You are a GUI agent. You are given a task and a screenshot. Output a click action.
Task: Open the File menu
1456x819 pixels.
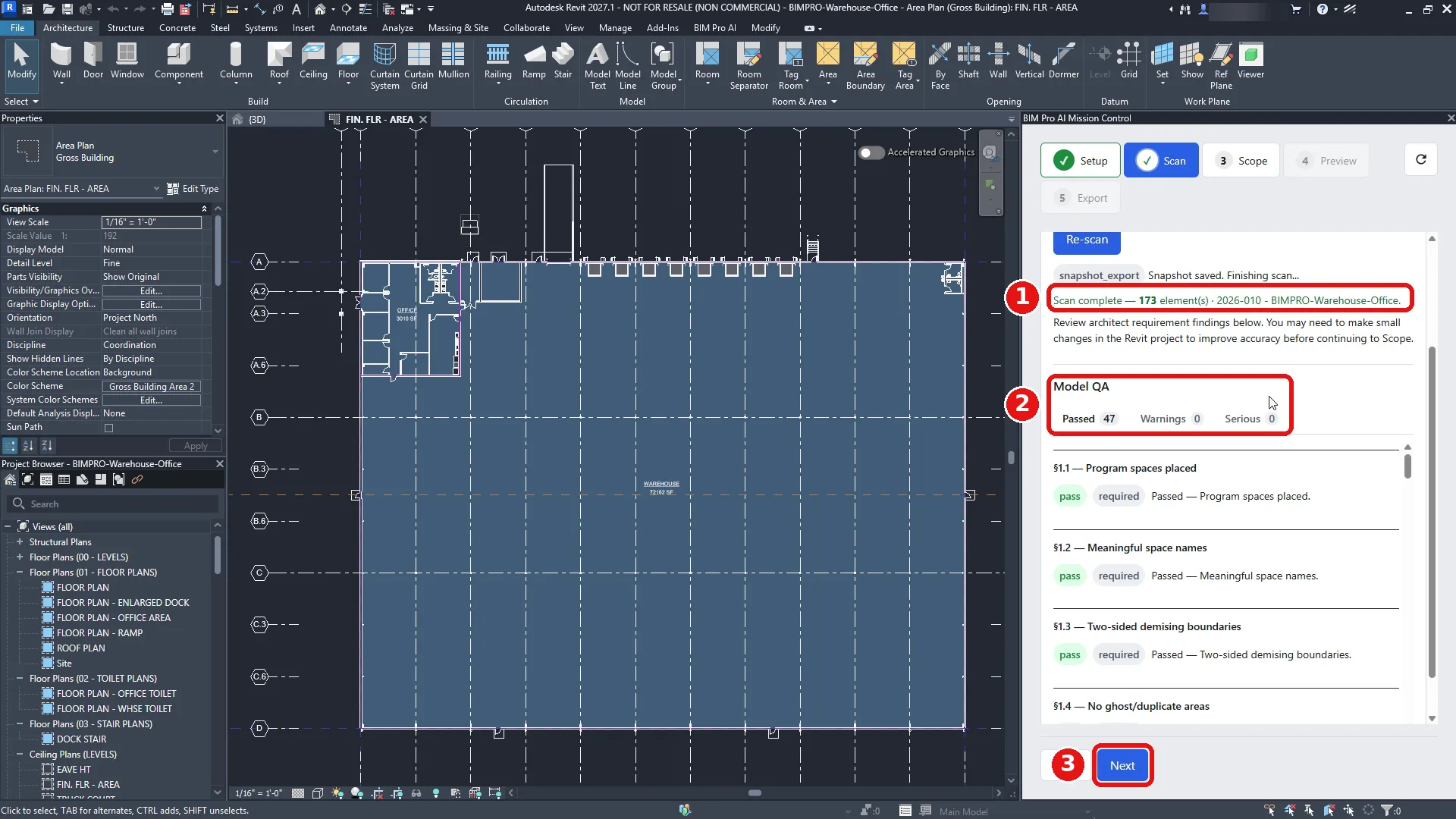click(x=17, y=28)
